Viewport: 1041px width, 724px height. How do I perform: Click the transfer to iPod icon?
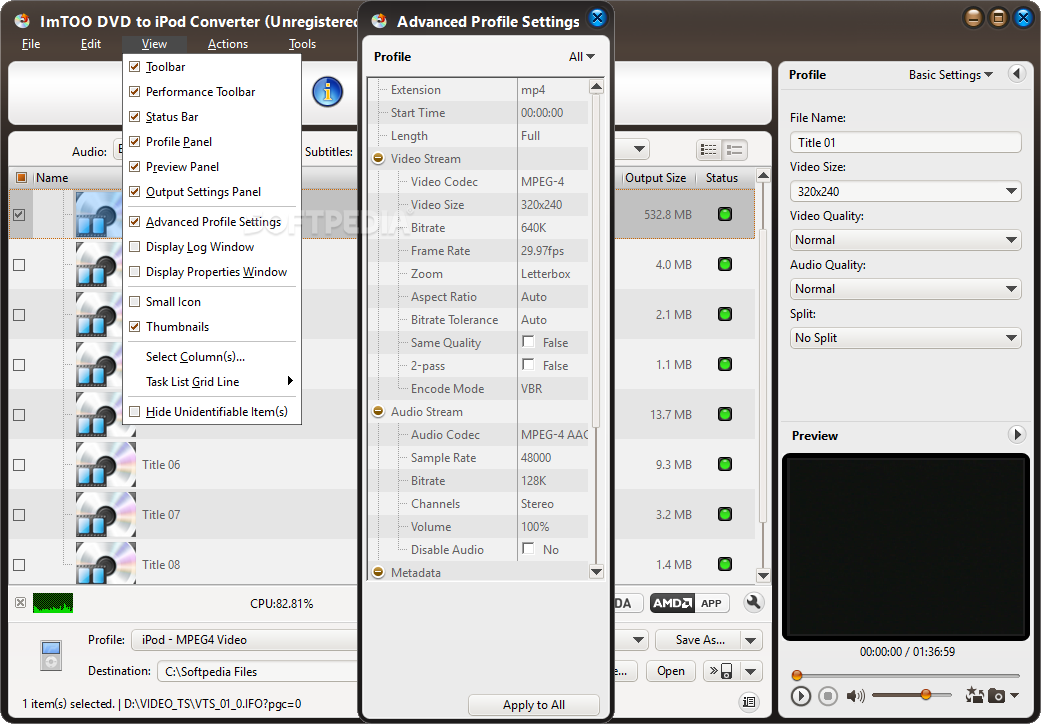[721, 671]
